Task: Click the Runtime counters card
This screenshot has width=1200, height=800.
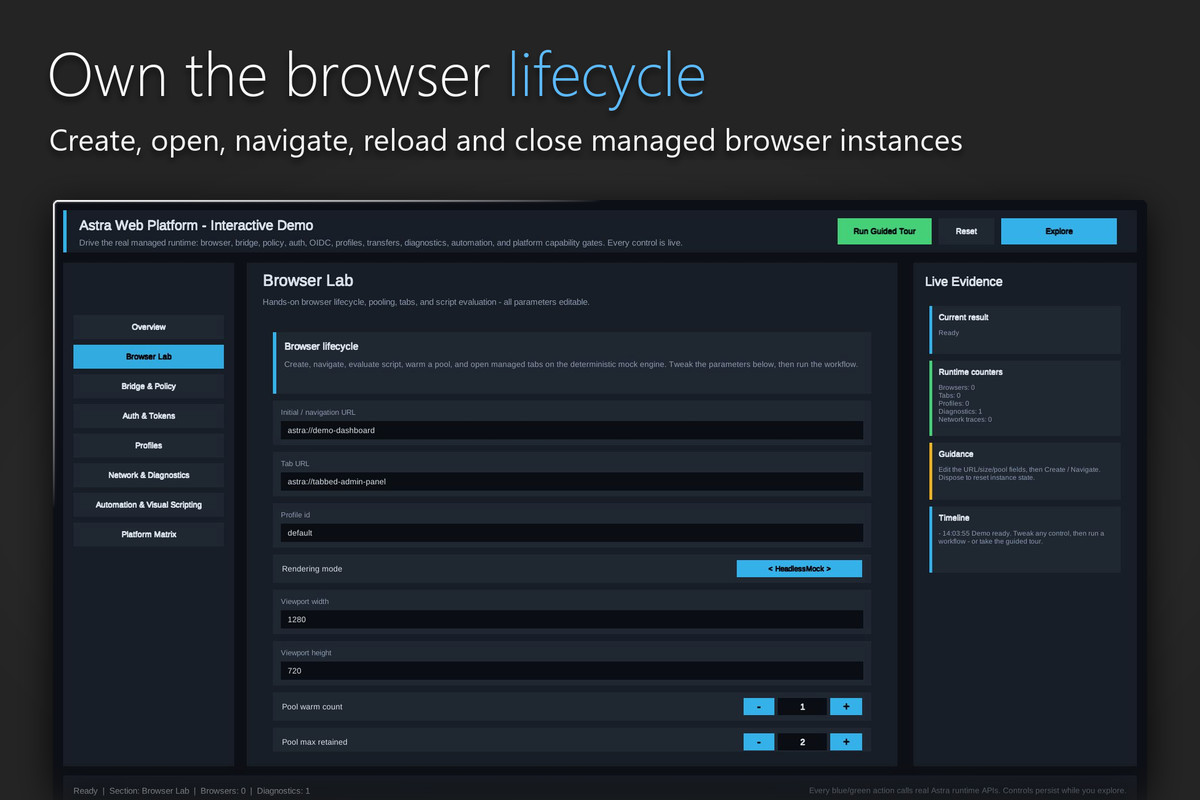Action: [x=1025, y=398]
